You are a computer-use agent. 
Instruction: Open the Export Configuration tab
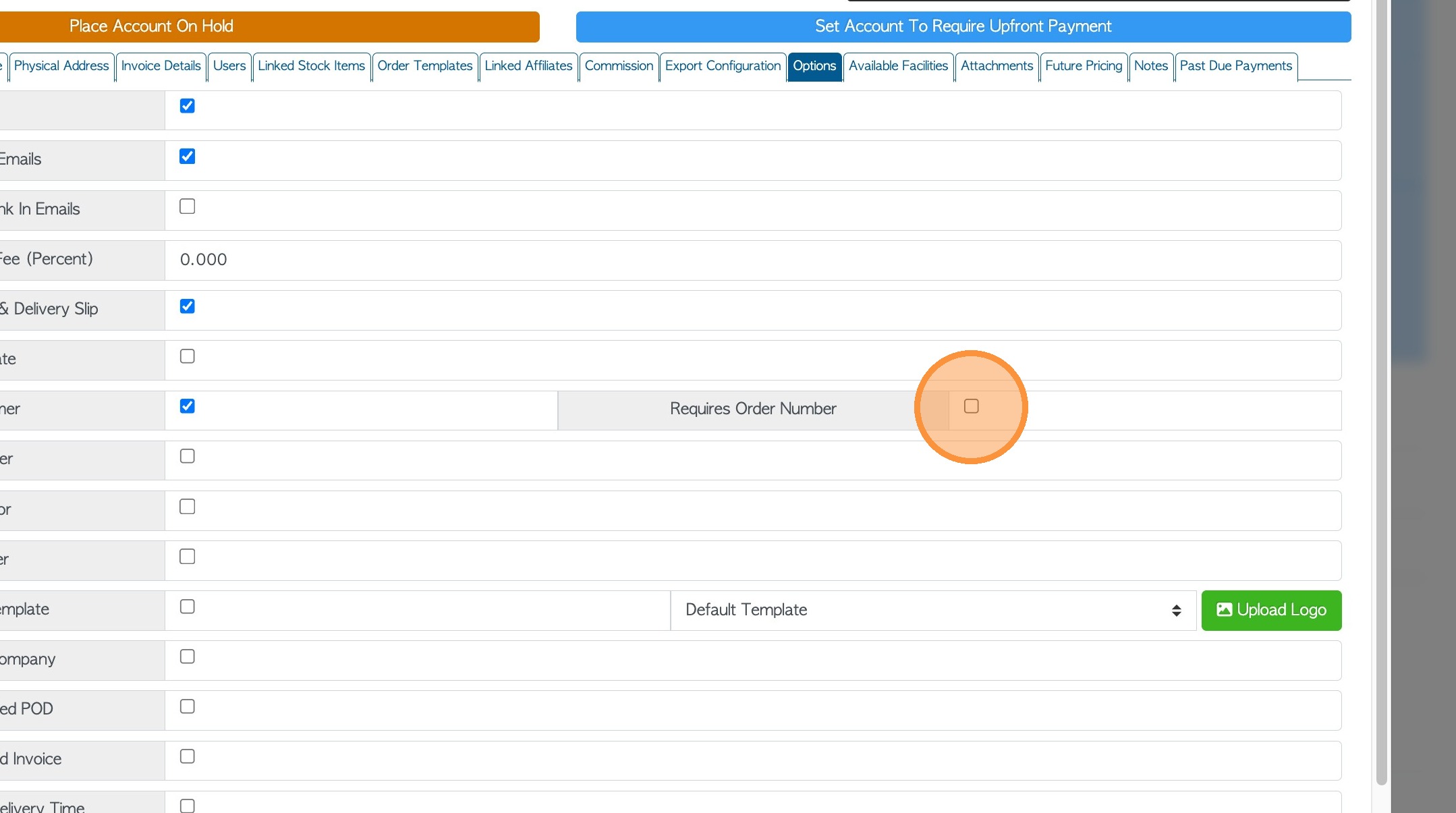722,66
